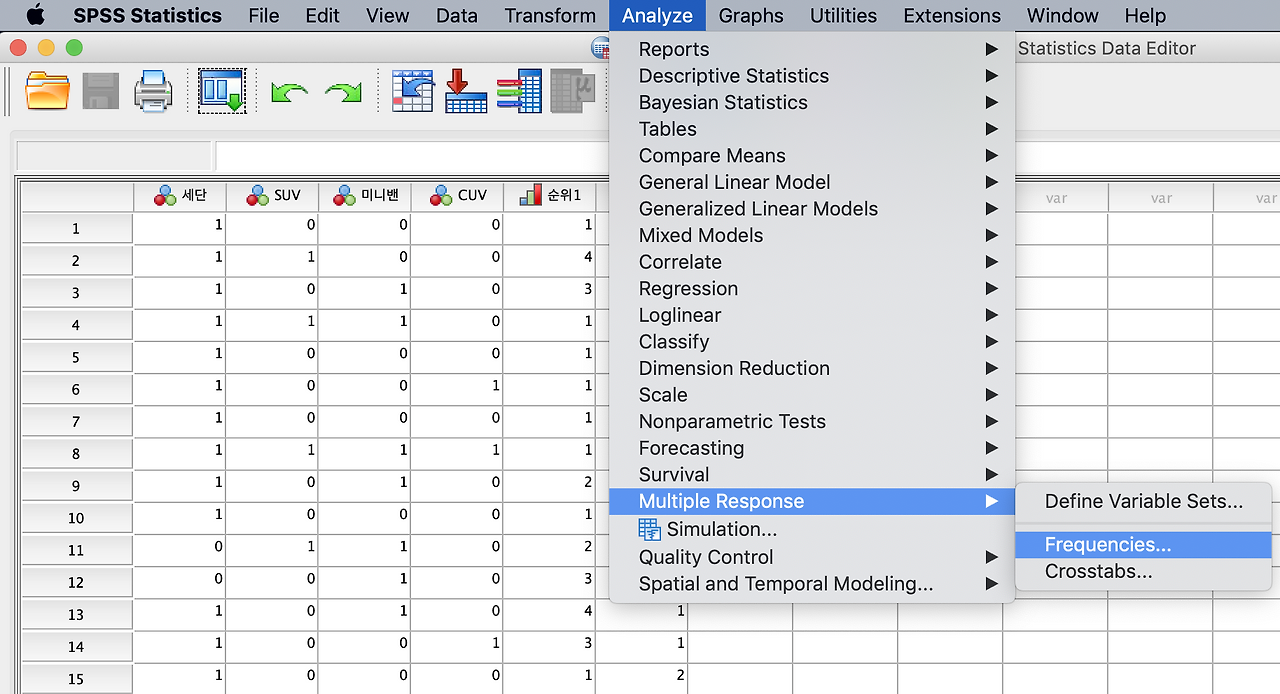Image resolution: width=1280 pixels, height=694 pixels.
Task: Select the 세단 column header
Action: 180,197
